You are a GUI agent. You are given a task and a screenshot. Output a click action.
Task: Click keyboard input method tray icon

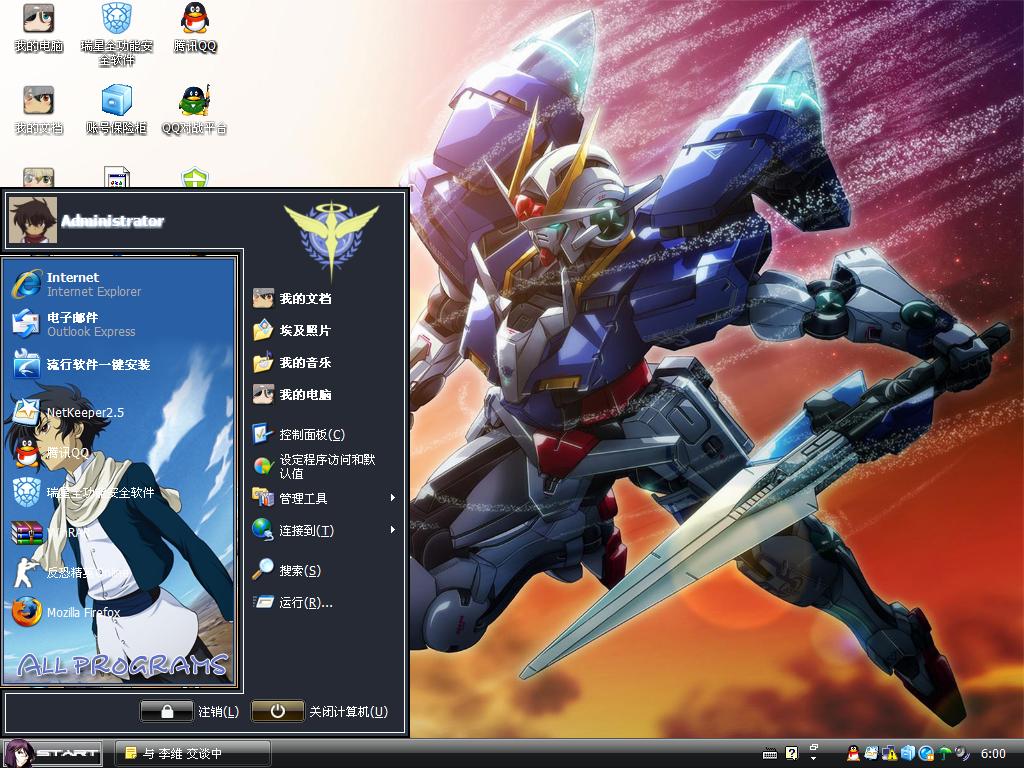click(x=770, y=754)
